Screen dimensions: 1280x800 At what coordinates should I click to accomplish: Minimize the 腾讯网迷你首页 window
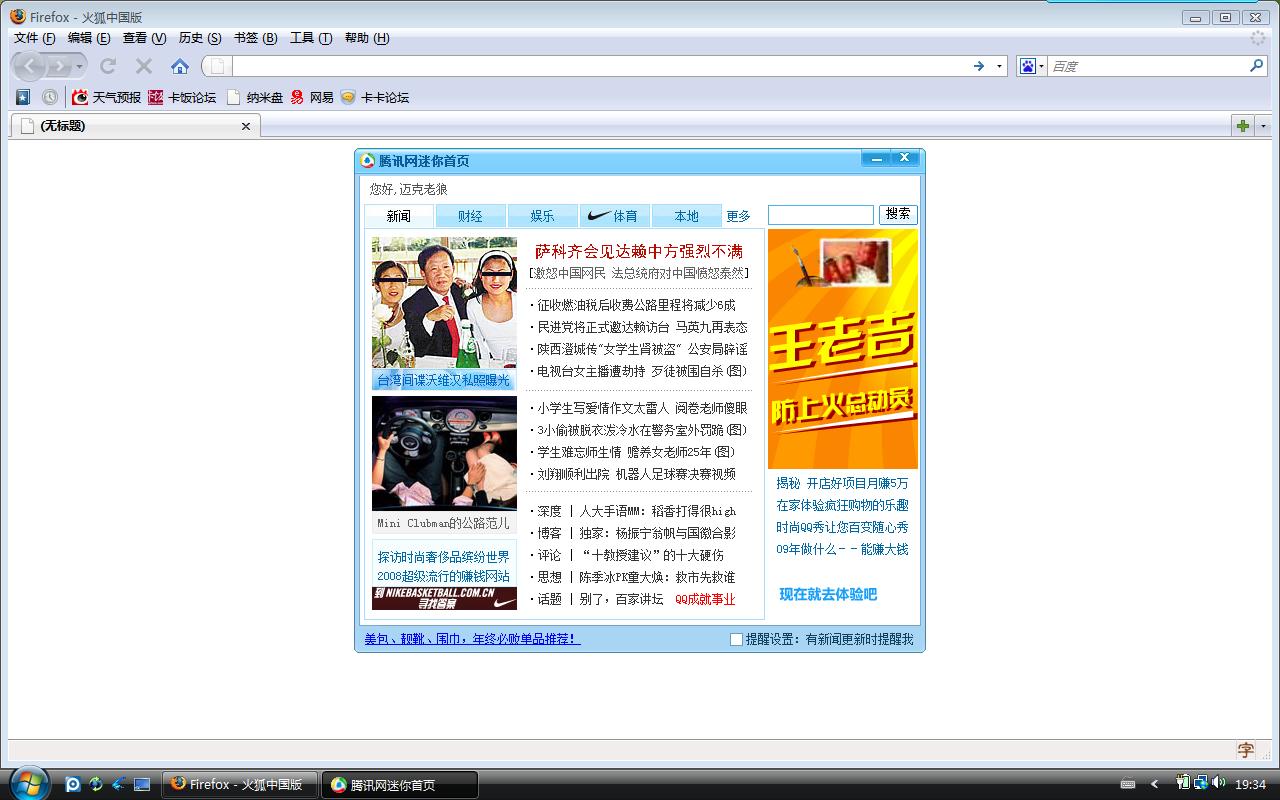pos(877,159)
